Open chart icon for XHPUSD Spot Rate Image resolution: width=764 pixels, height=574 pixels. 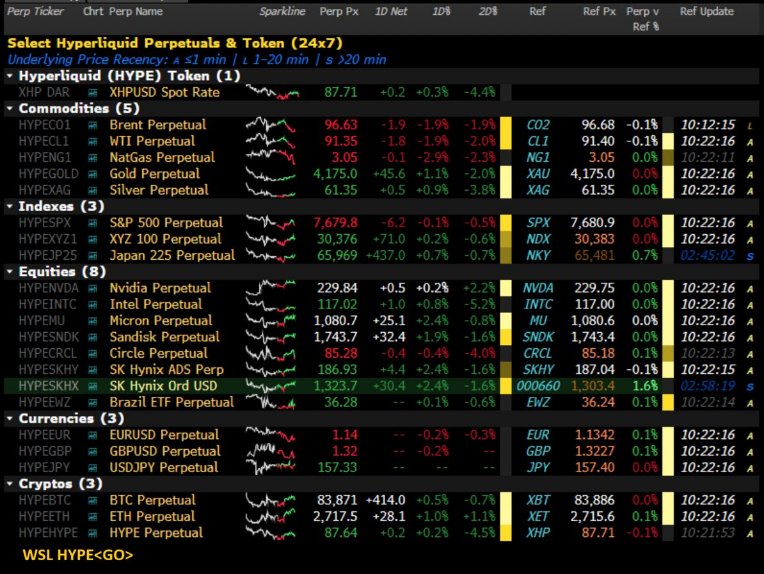pyautogui.click(x=93, y=93)
